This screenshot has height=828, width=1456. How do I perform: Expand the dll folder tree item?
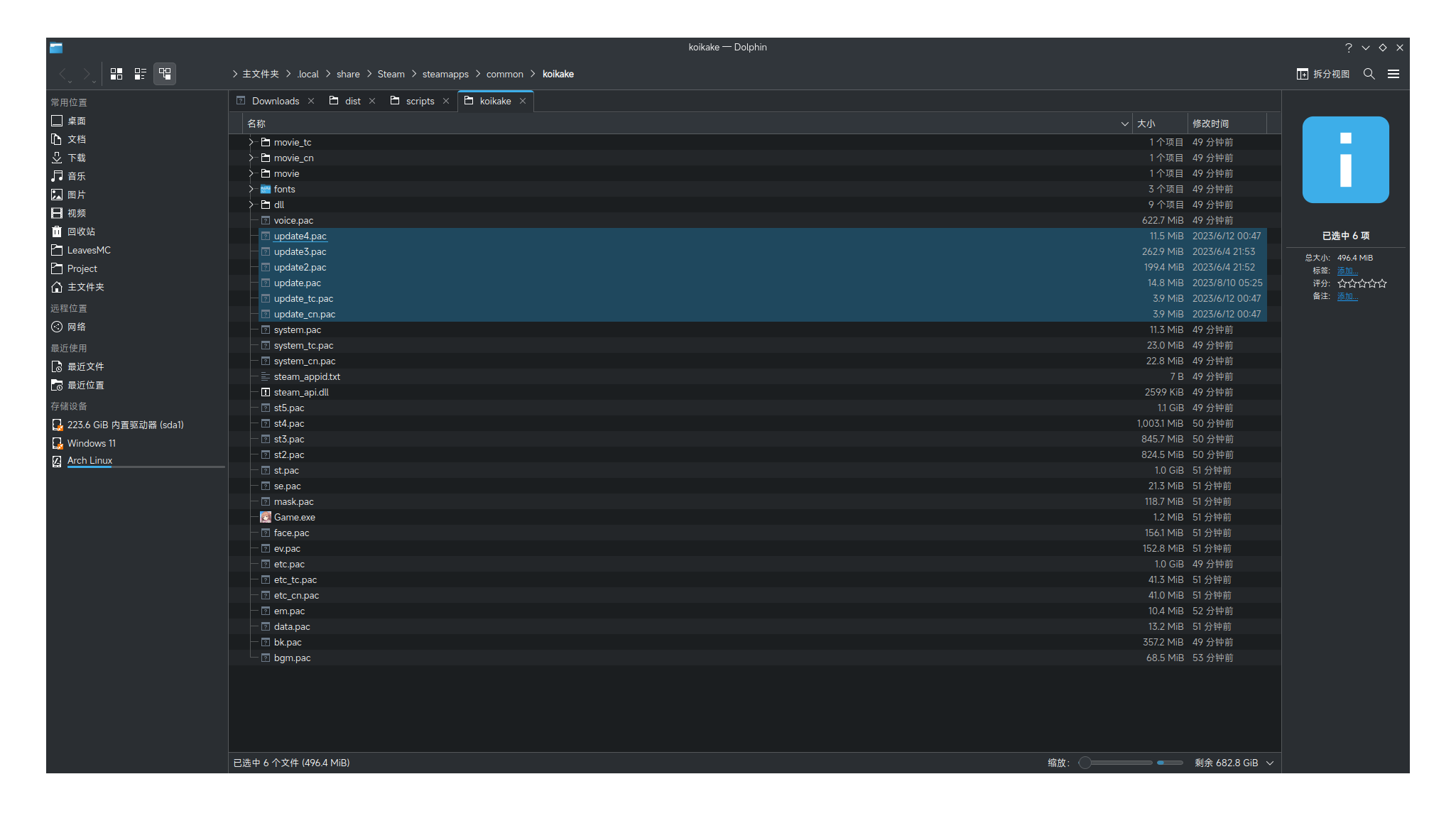251,205
